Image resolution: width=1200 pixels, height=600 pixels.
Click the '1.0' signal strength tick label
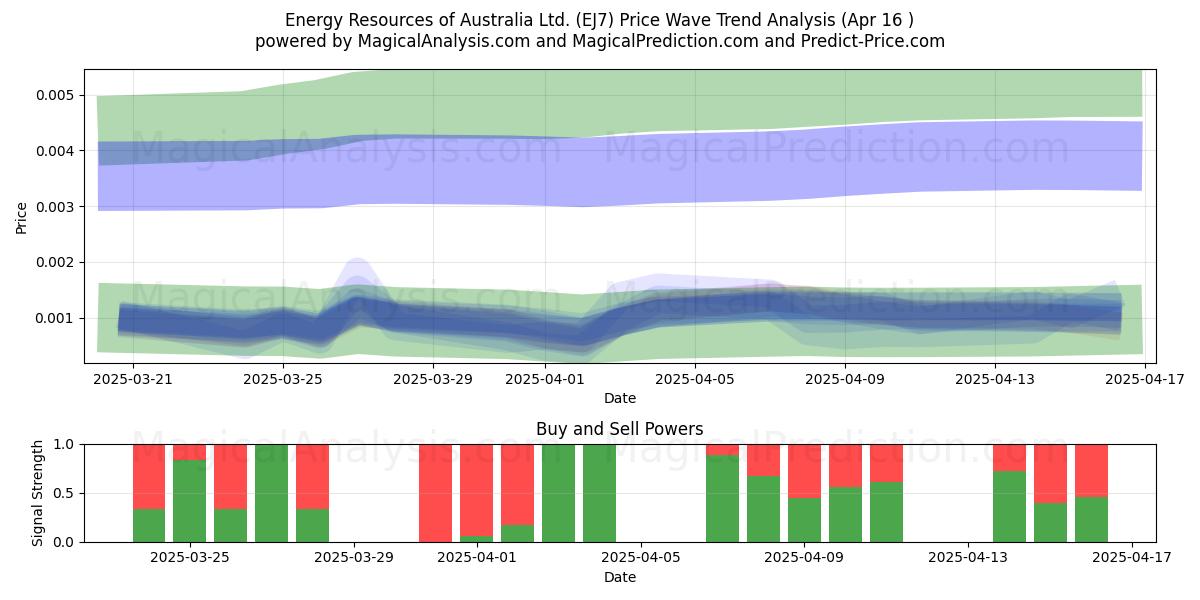pyautogui.click(x=64, y=444)
